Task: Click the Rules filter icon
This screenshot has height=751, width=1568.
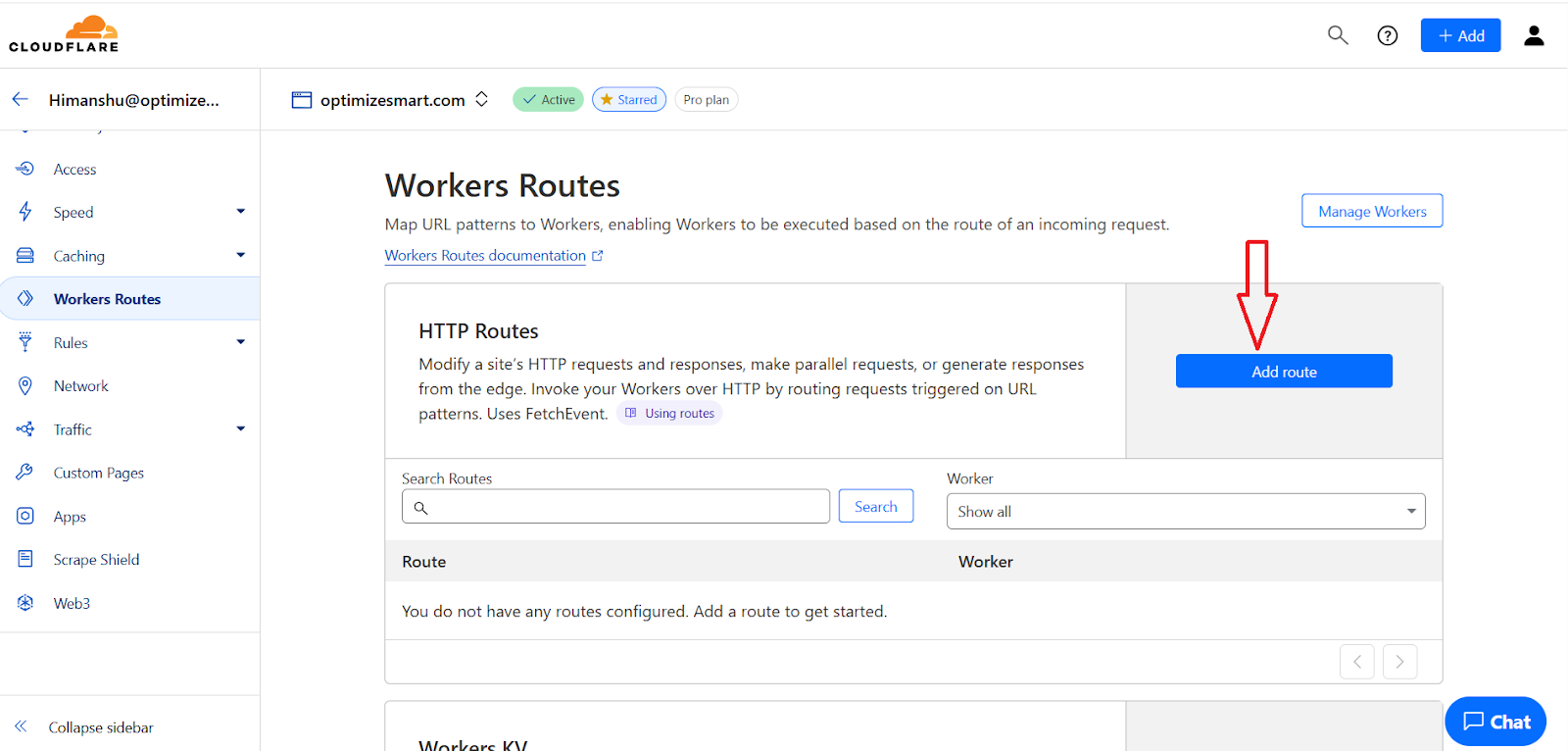Action: click(25, 342)
